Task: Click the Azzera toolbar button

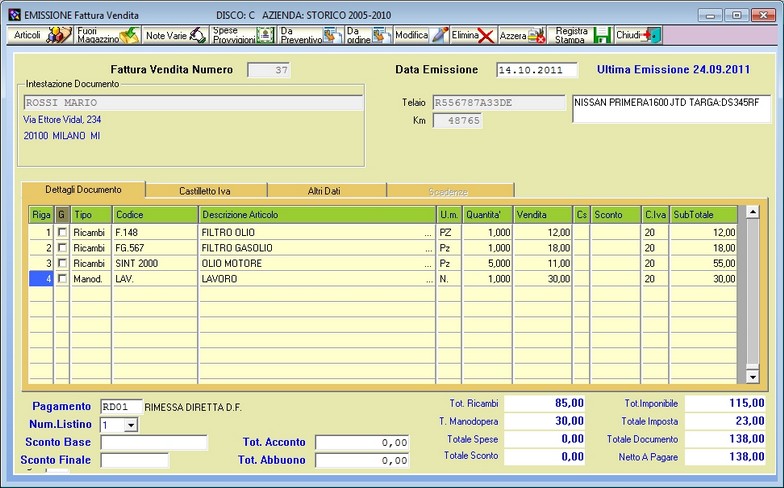Action: (x=522, y=36)
